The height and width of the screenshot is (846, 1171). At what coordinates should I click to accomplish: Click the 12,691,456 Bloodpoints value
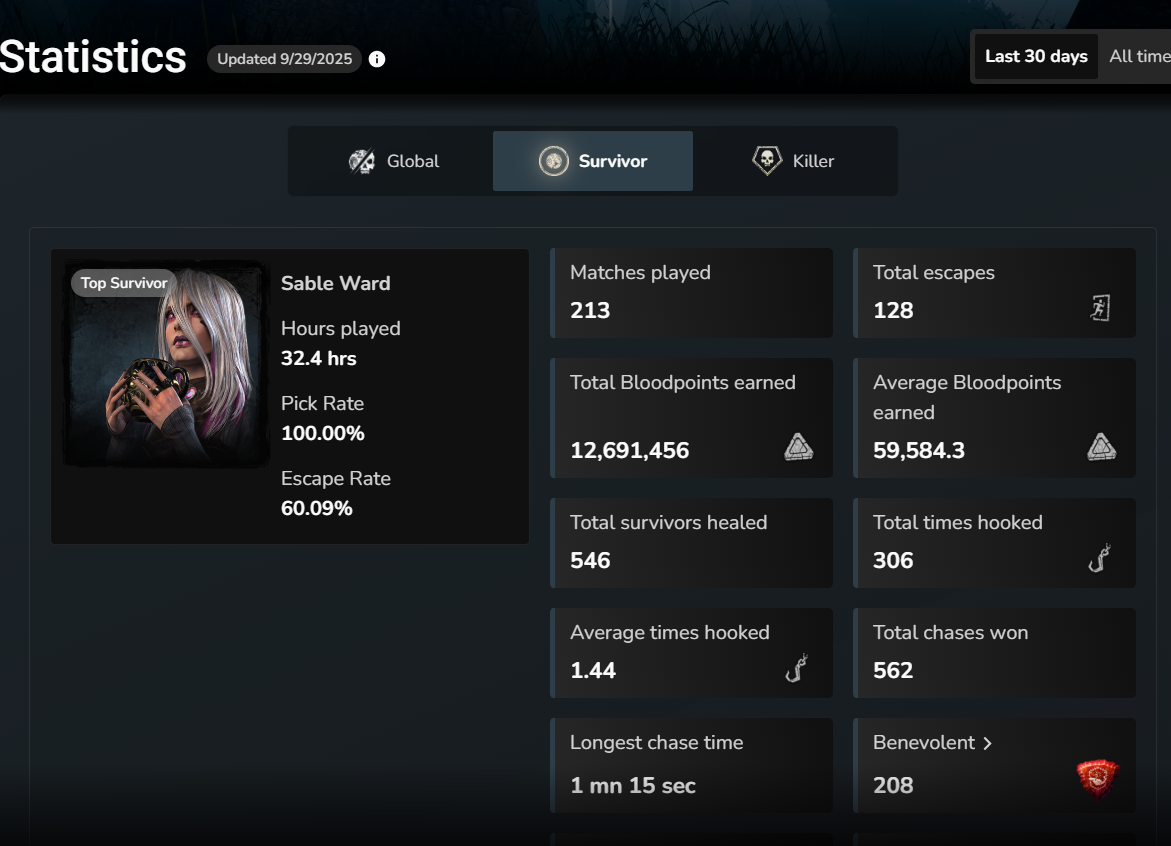630,450
